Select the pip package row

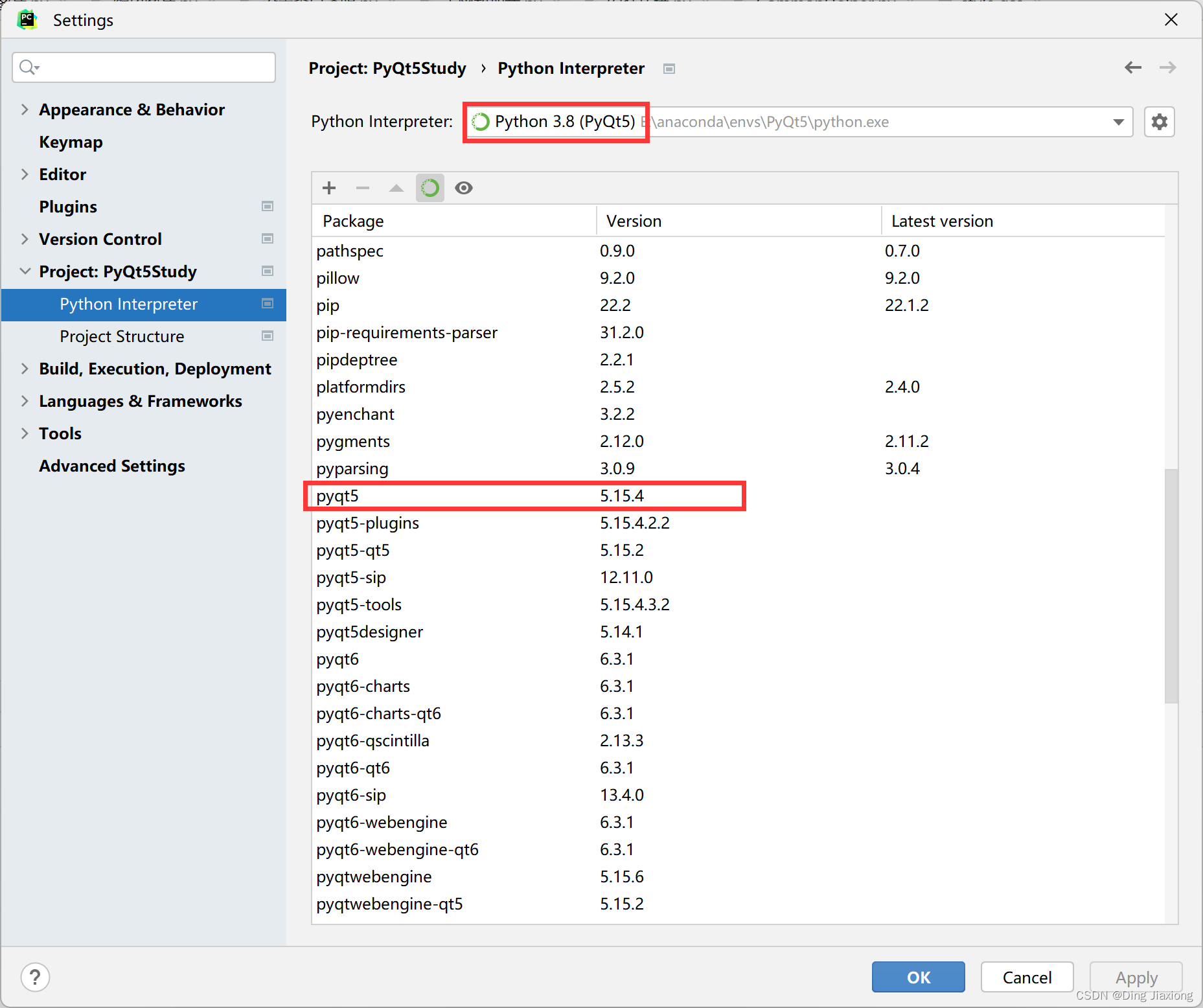(x=739, y=305)
